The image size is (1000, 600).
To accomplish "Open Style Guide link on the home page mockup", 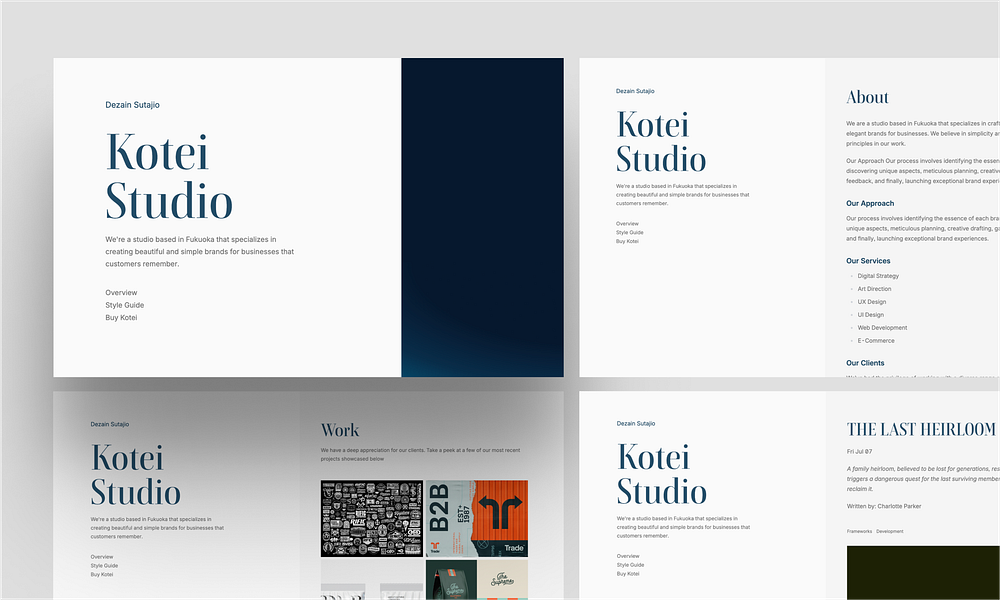I will click(x=124, y=305).
